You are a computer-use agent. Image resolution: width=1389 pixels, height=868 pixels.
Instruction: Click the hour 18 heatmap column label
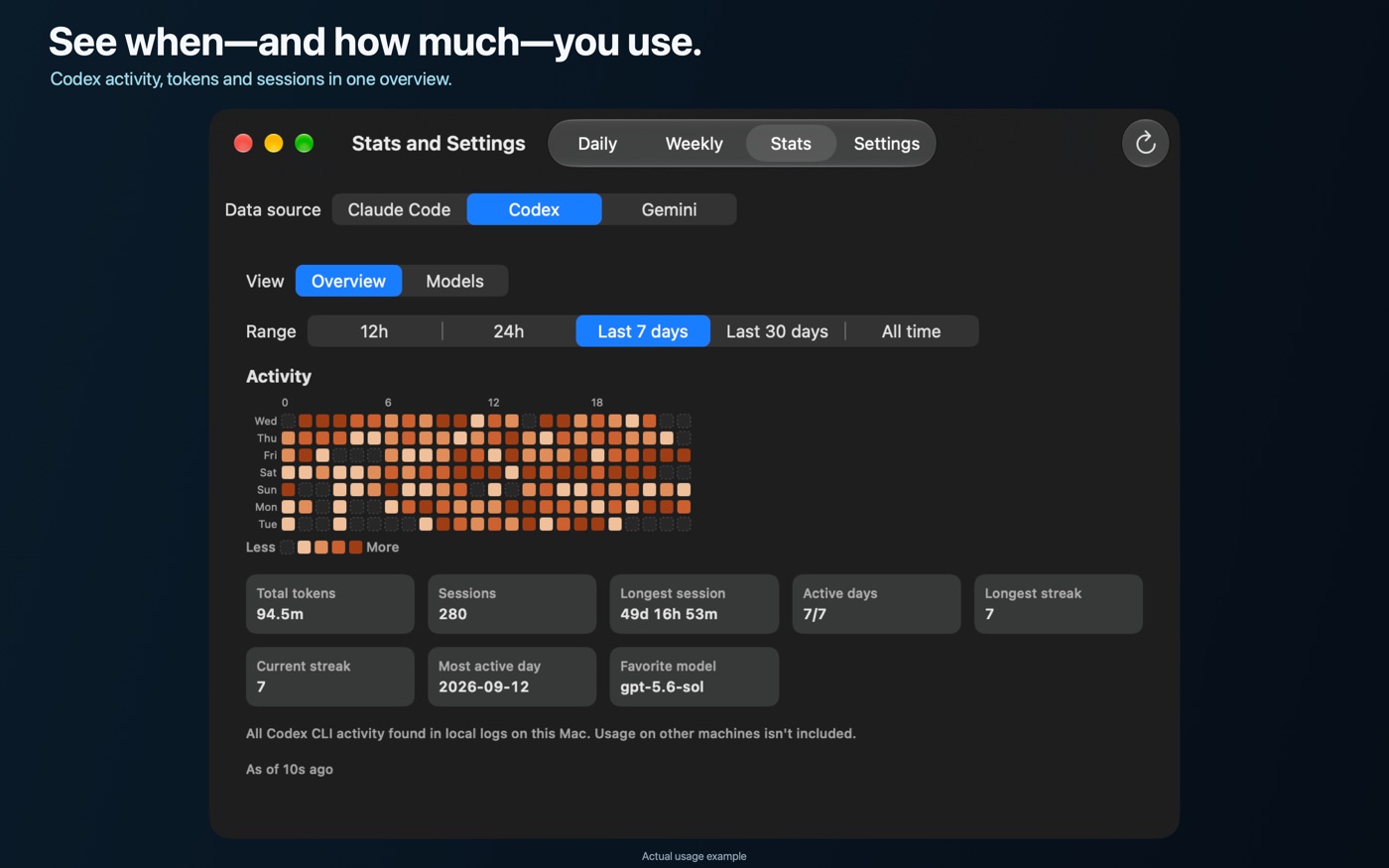[596, 403]
